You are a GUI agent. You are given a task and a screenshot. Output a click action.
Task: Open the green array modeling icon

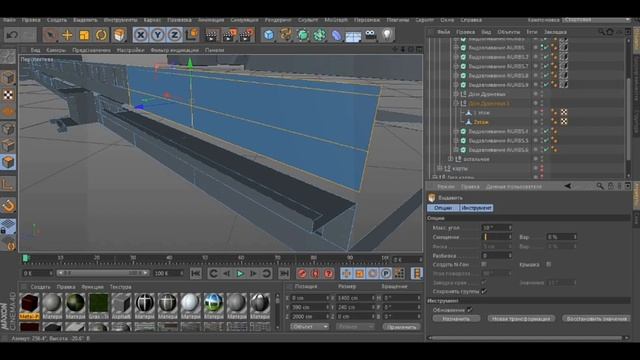click(x=320, y=35)
